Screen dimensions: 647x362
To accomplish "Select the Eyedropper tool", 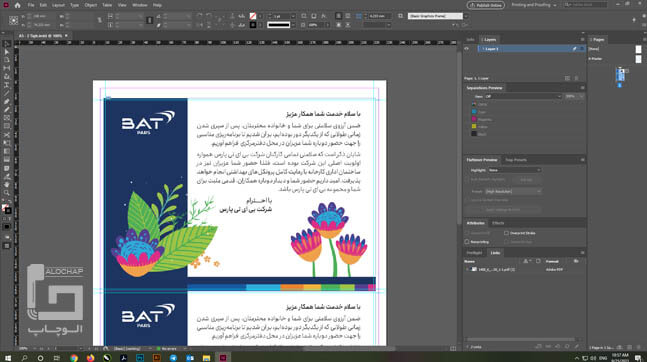I will pos(7,177).
